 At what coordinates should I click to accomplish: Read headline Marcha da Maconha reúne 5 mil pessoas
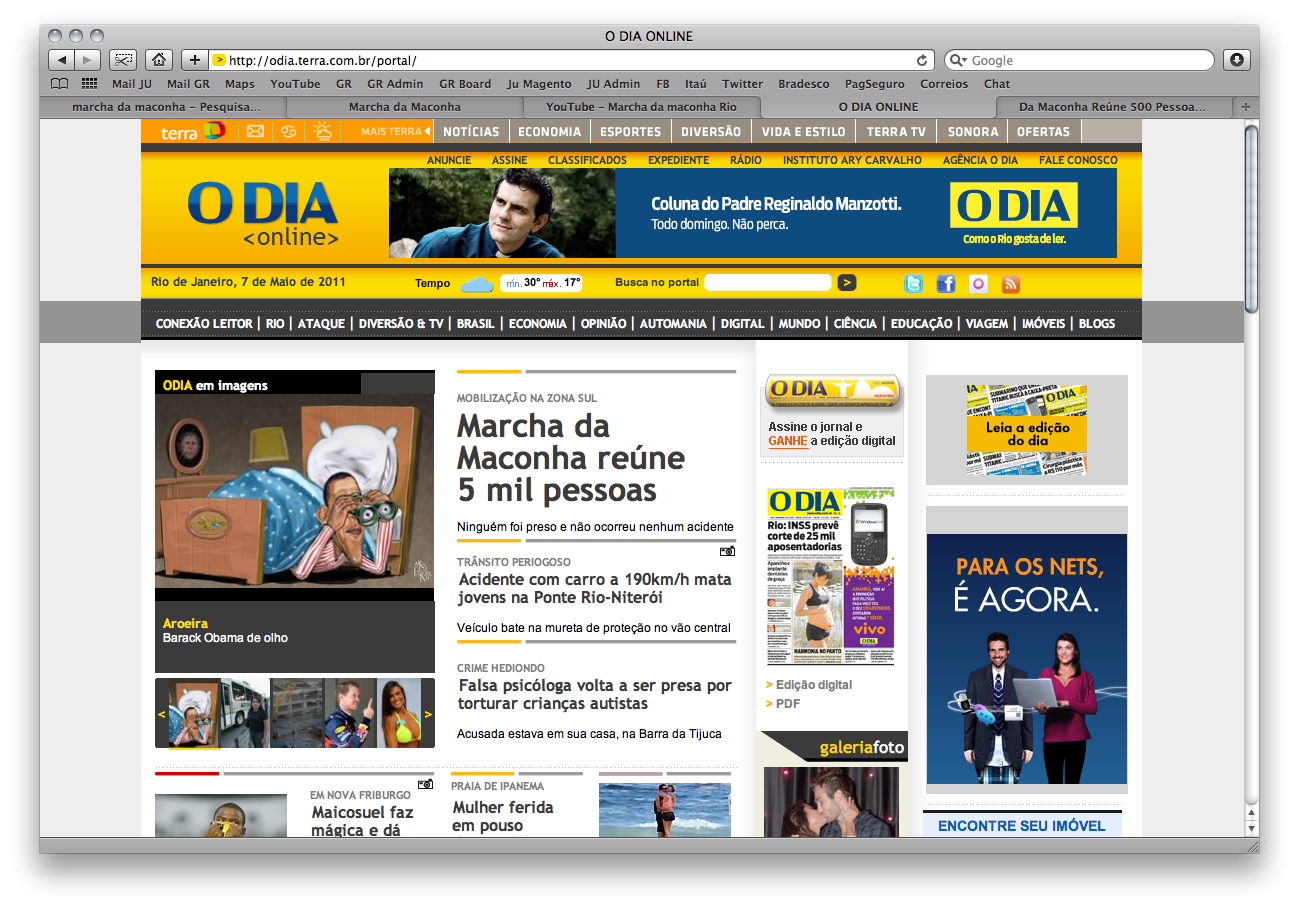(x=571, y=458)
